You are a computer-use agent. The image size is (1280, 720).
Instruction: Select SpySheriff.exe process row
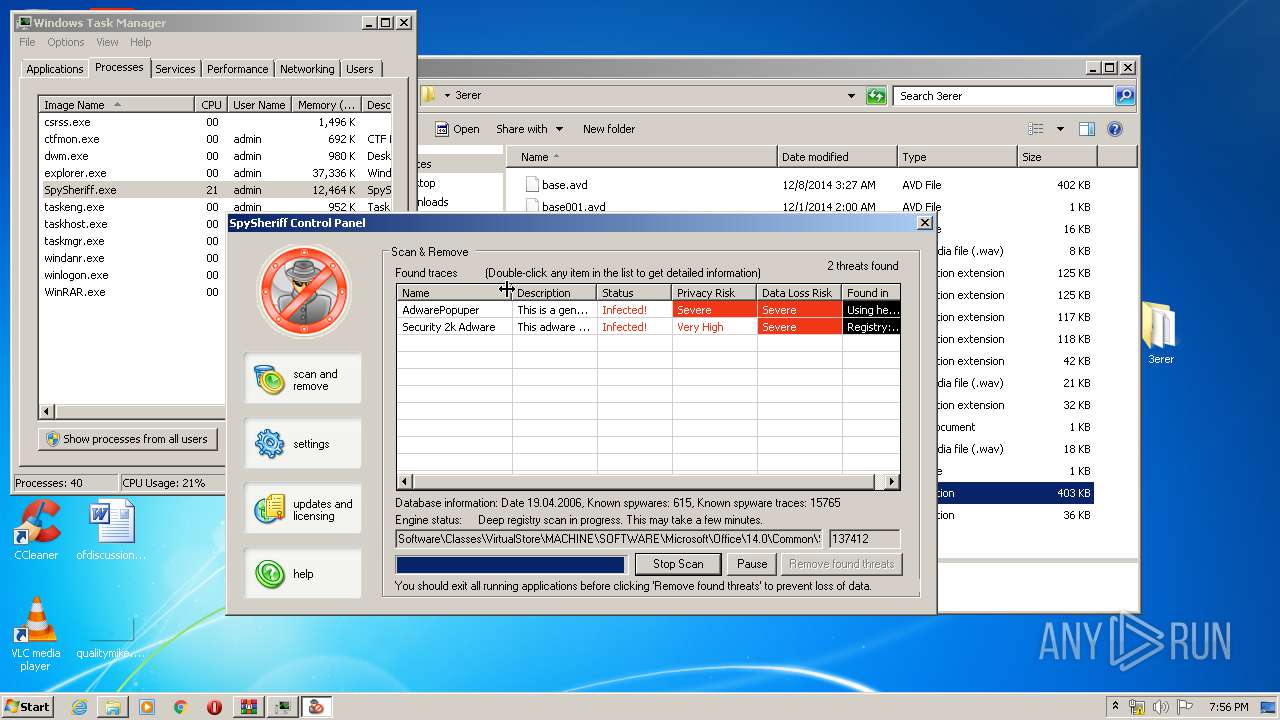[x=215, y=190]
